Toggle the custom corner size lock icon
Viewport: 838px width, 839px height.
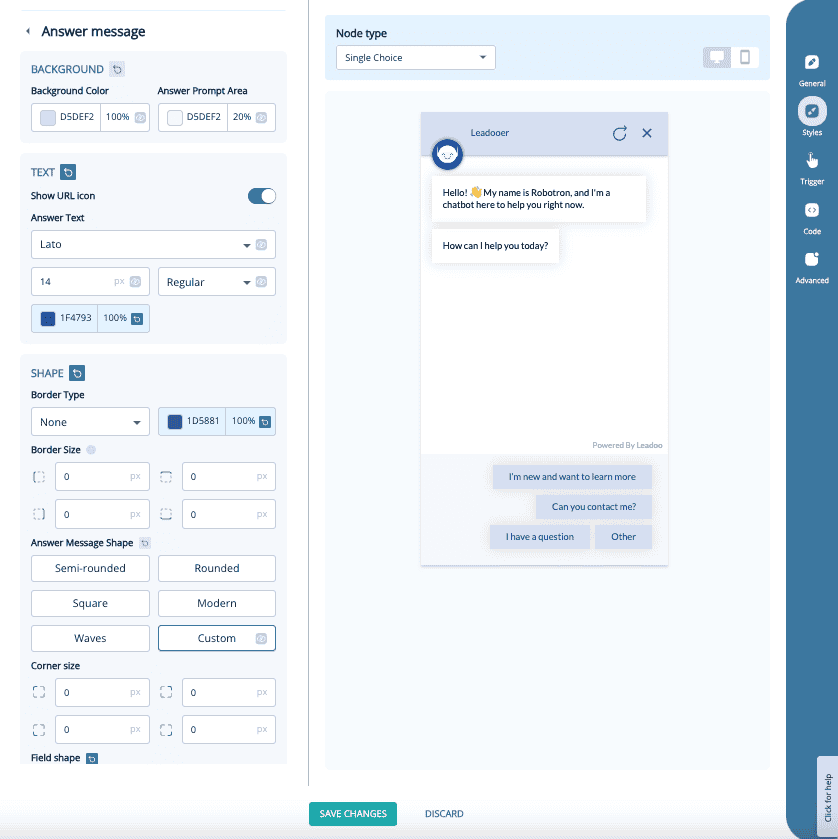coord(260,638)
